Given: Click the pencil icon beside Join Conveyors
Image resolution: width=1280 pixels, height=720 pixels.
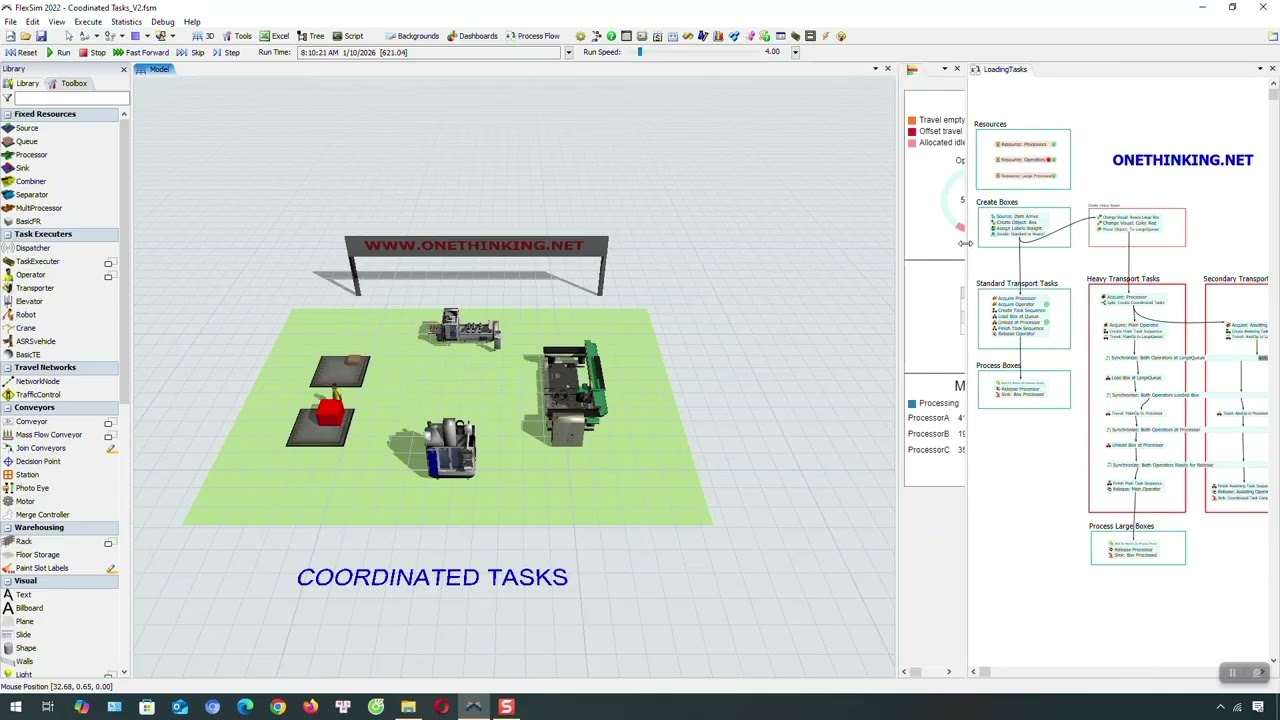Looking at the screenshot, I should coord(111,448).
